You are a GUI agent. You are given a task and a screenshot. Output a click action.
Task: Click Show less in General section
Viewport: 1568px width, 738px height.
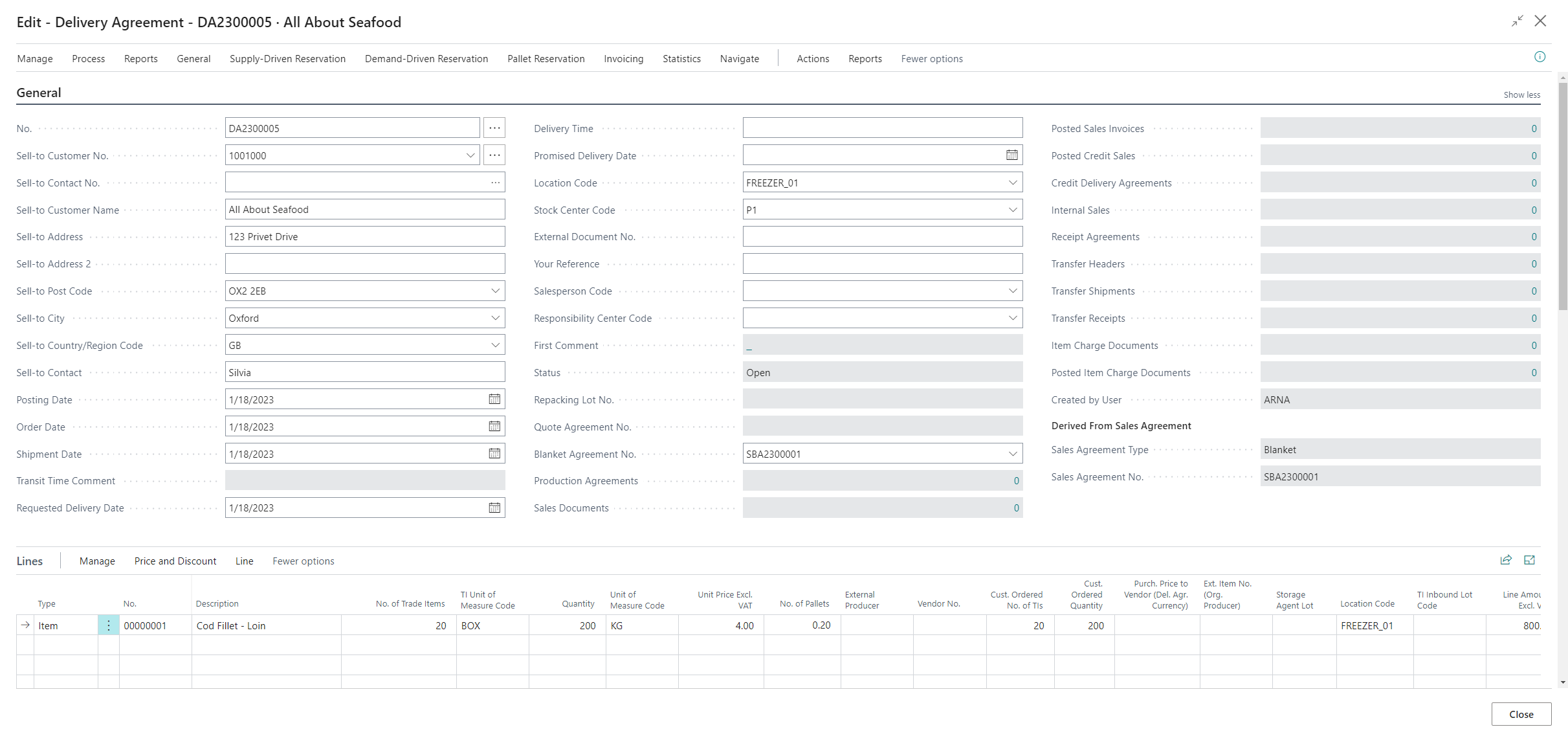point(1521,95)
